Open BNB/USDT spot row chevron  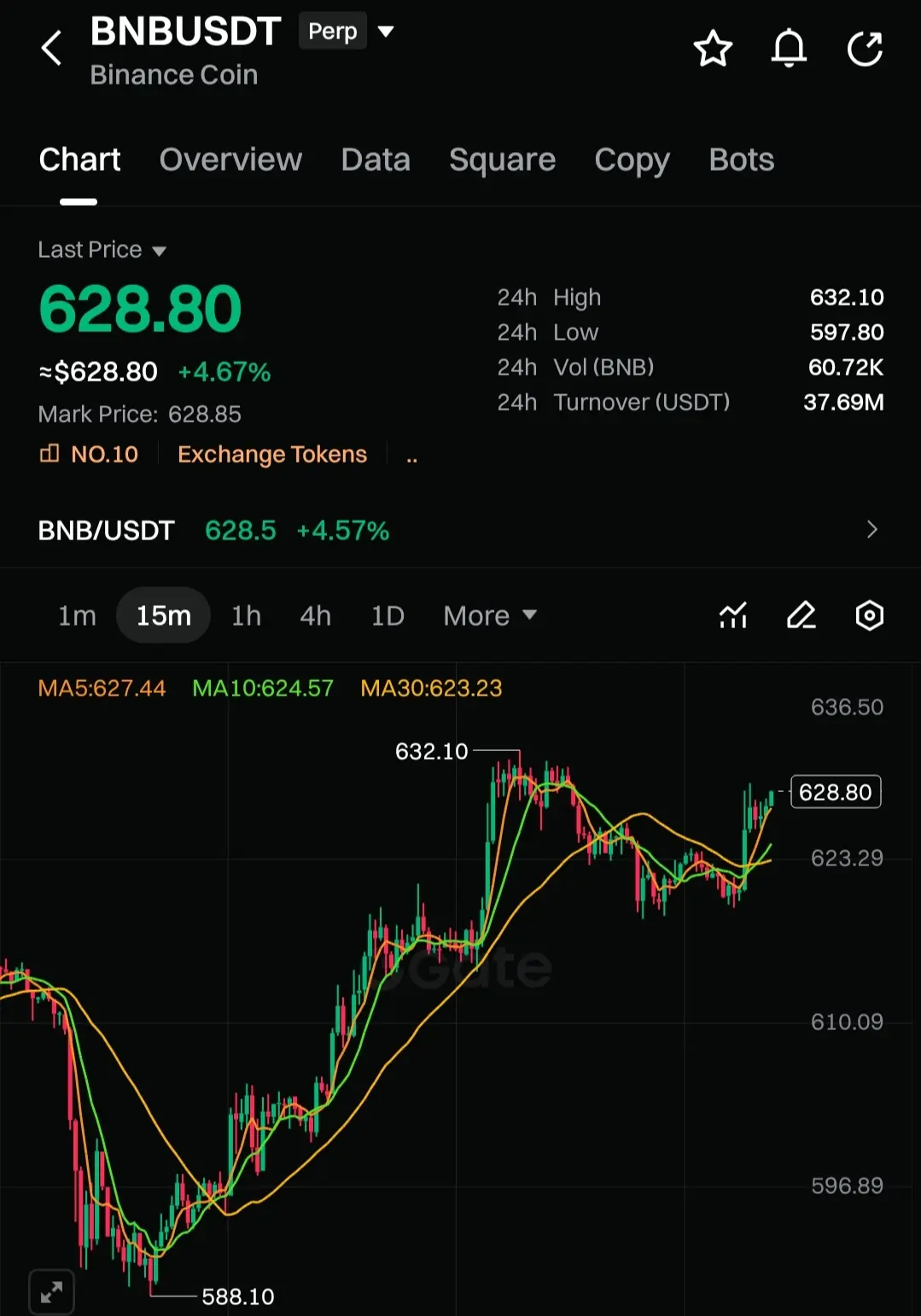pos(871,530)
